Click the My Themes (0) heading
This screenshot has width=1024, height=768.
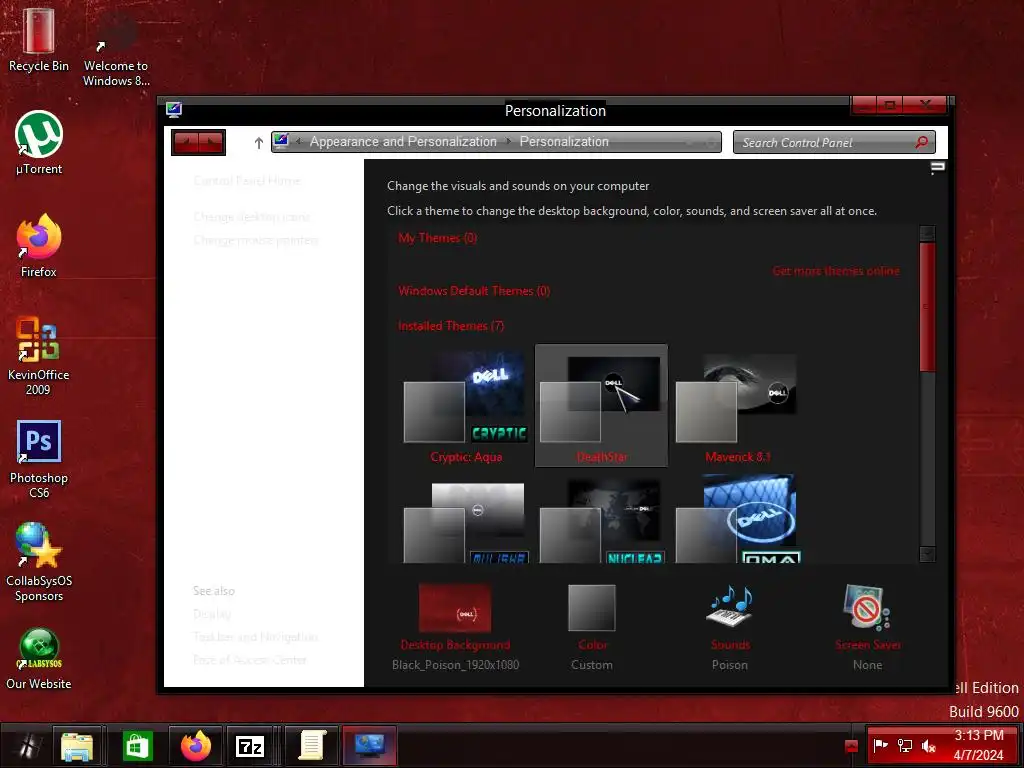point(438,238)
